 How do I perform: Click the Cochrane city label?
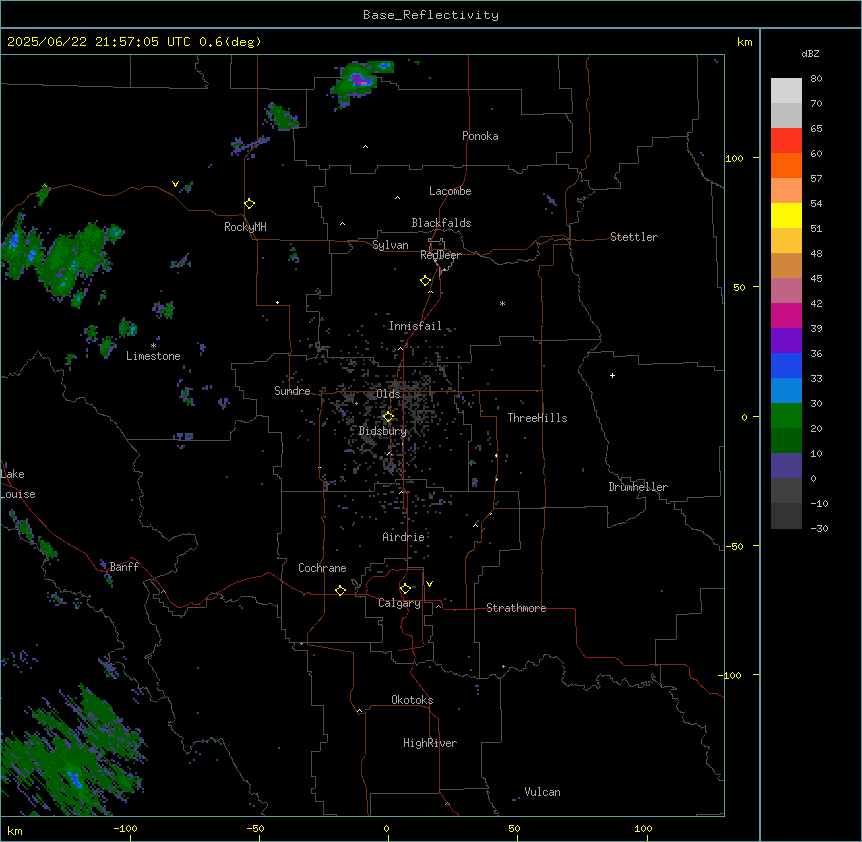click(x=322, y=568)
